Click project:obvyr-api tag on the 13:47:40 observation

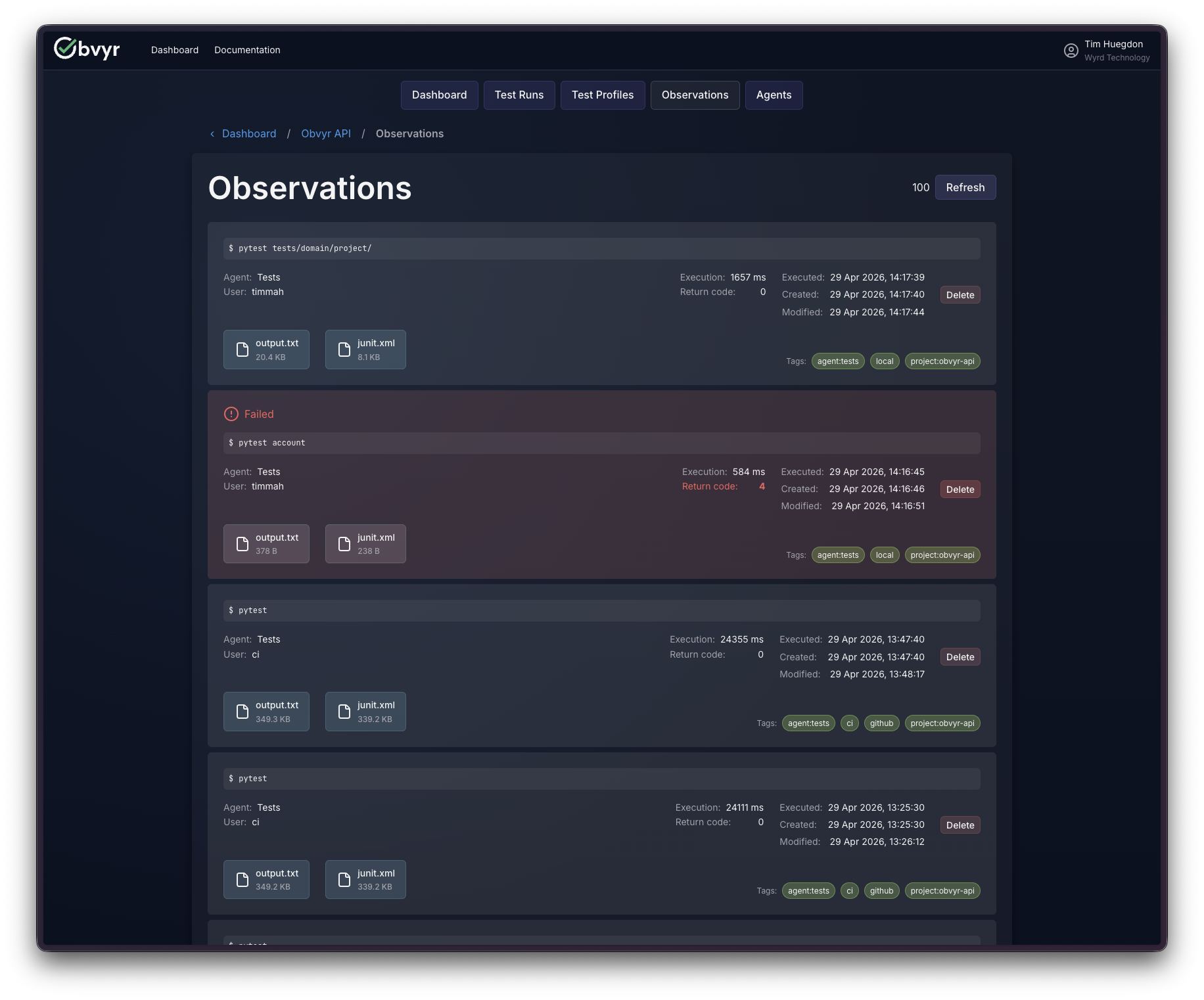942,723
